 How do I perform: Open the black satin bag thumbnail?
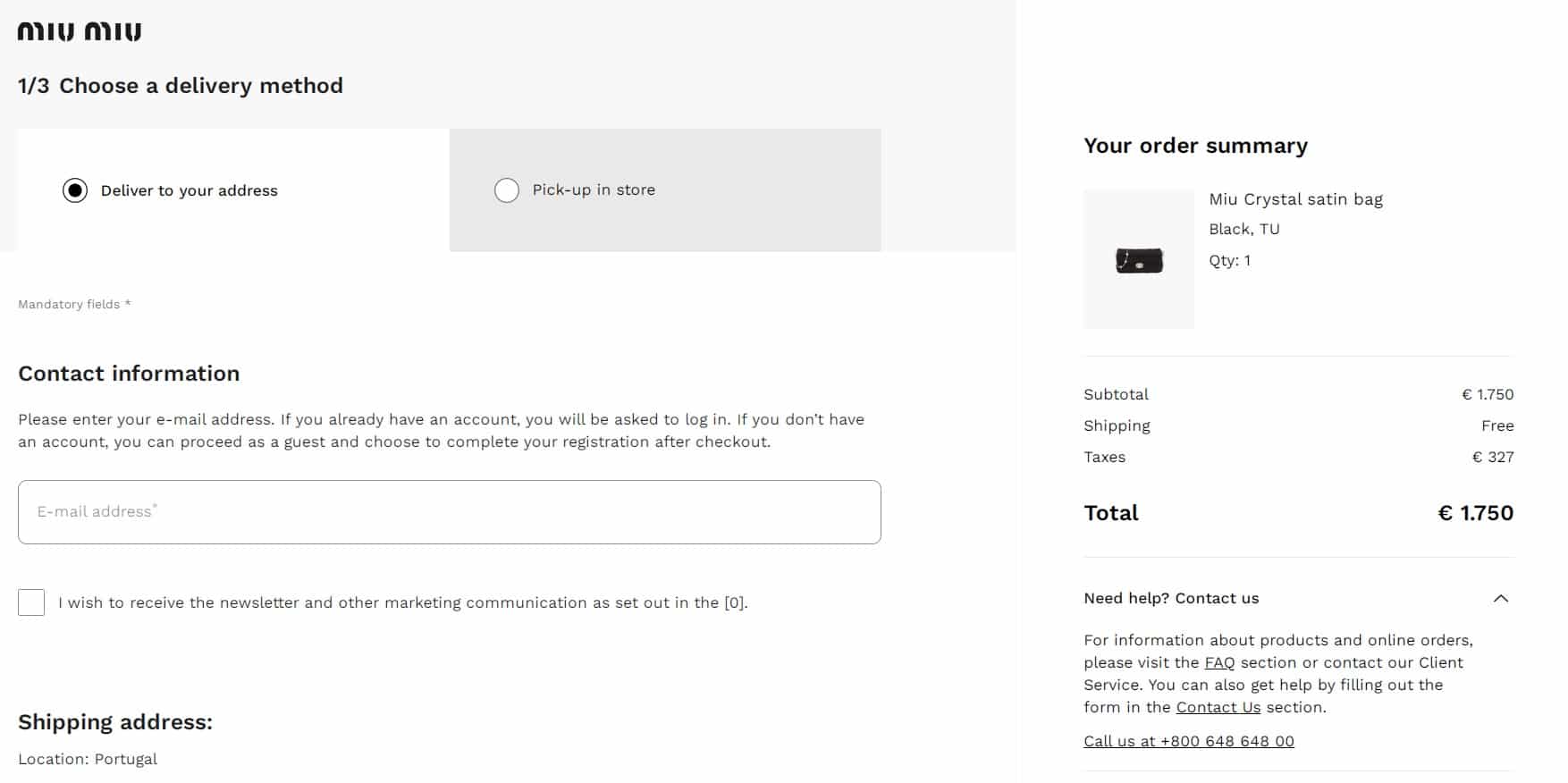tap(1139, 259)
